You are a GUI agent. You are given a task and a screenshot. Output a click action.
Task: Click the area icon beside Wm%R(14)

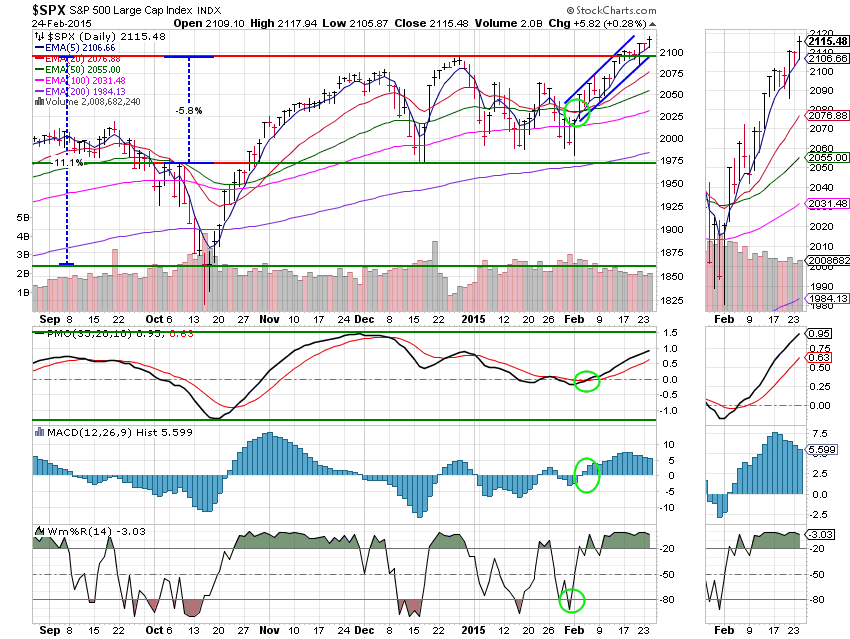[39, 531]
